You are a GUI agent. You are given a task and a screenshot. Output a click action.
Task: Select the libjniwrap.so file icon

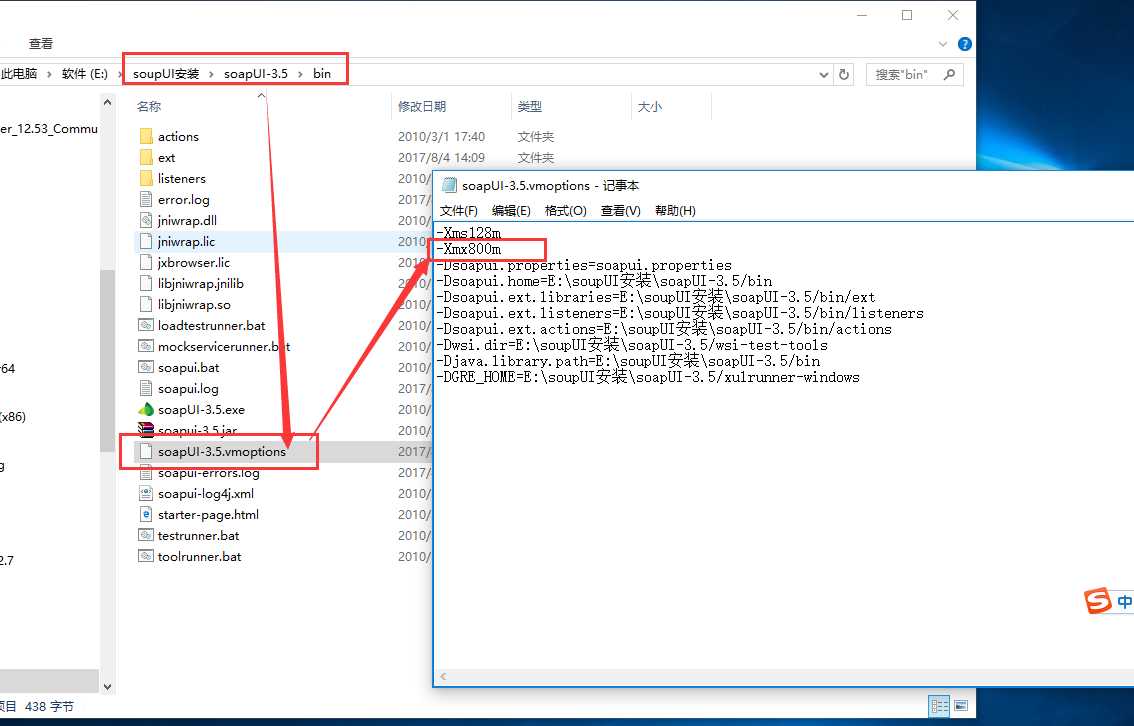[x=146, y=304]
